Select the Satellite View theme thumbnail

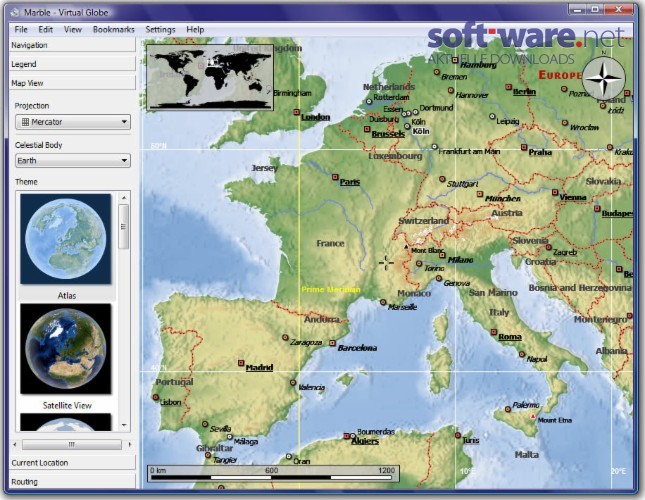click(65, 349)
